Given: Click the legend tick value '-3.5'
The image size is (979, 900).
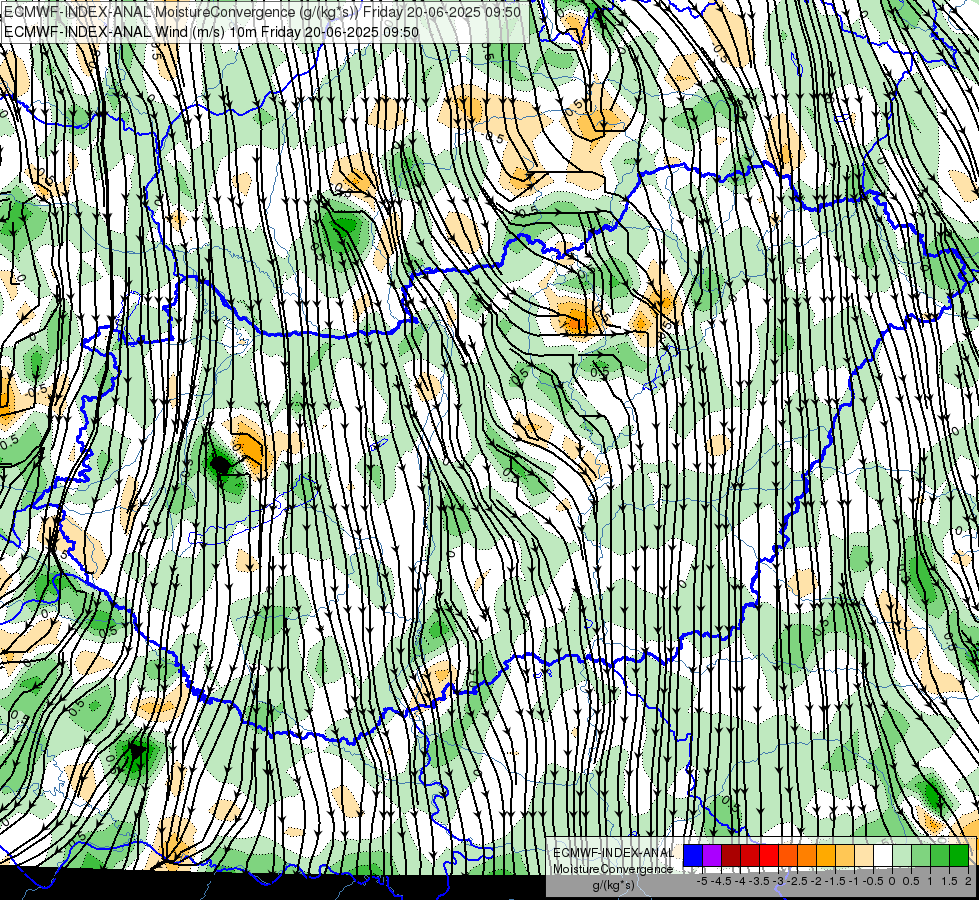Looking at the screenshot, I should coord(760,881).
